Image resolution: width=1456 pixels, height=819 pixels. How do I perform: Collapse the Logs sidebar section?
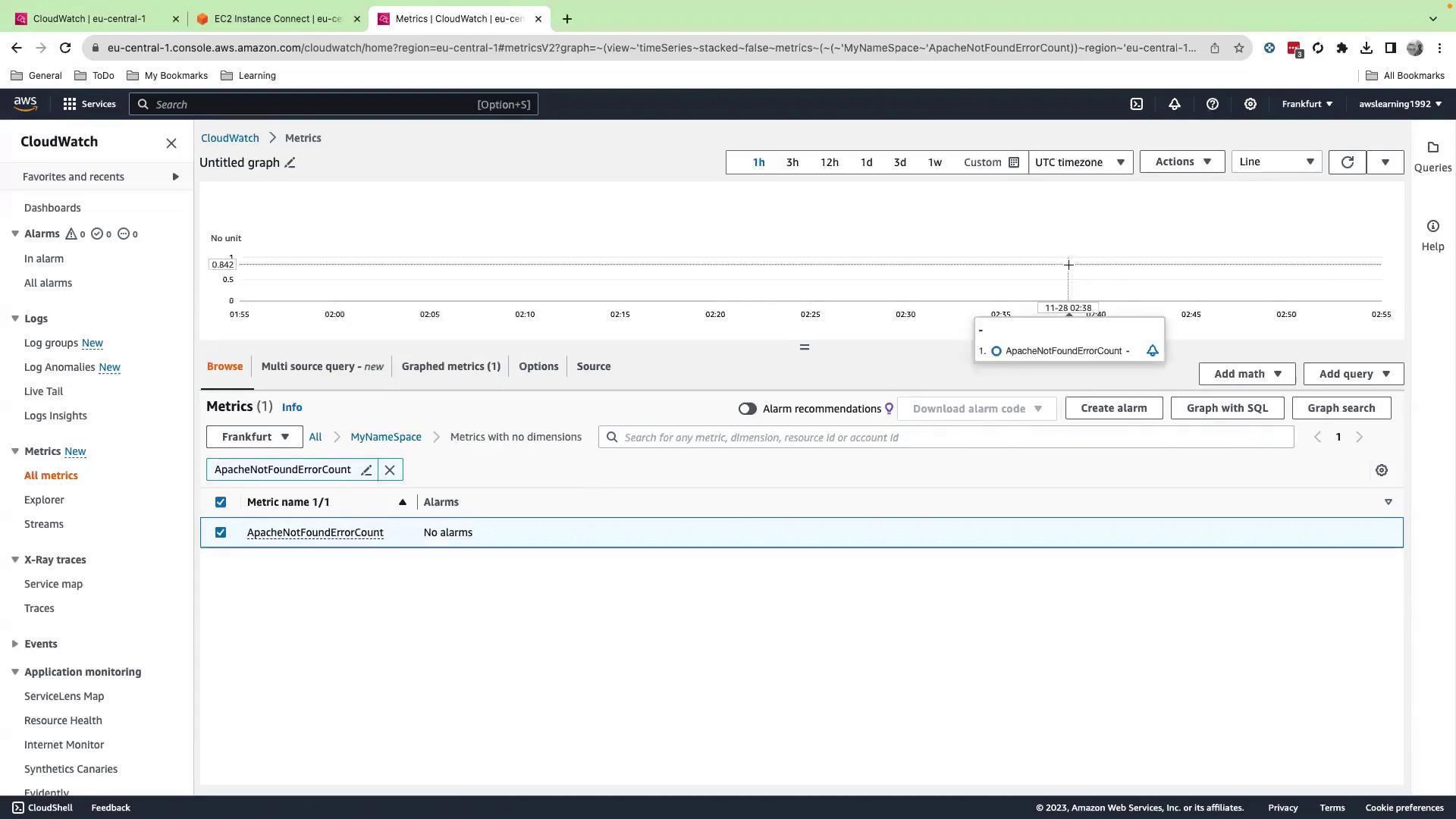coord(15,318)
